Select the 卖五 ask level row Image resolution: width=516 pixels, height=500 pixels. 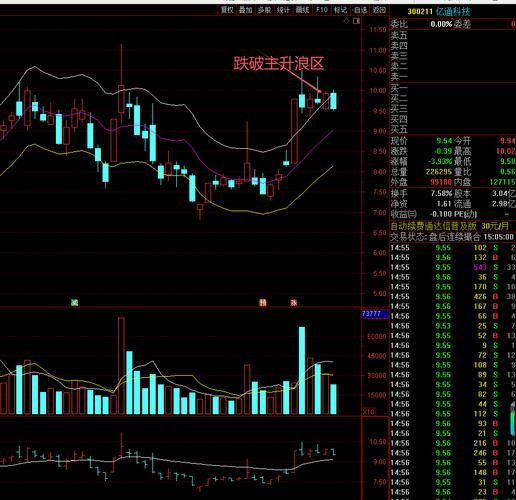pyautogui.click(x=453, y=35)
